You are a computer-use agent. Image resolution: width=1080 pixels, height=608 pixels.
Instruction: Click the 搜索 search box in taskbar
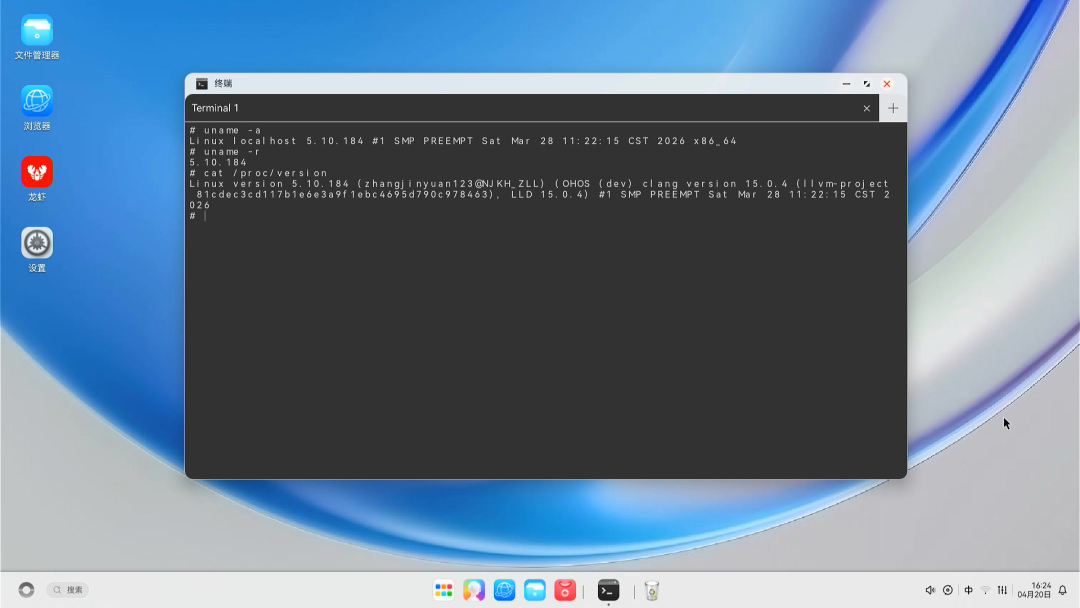[x=68, y=589]
